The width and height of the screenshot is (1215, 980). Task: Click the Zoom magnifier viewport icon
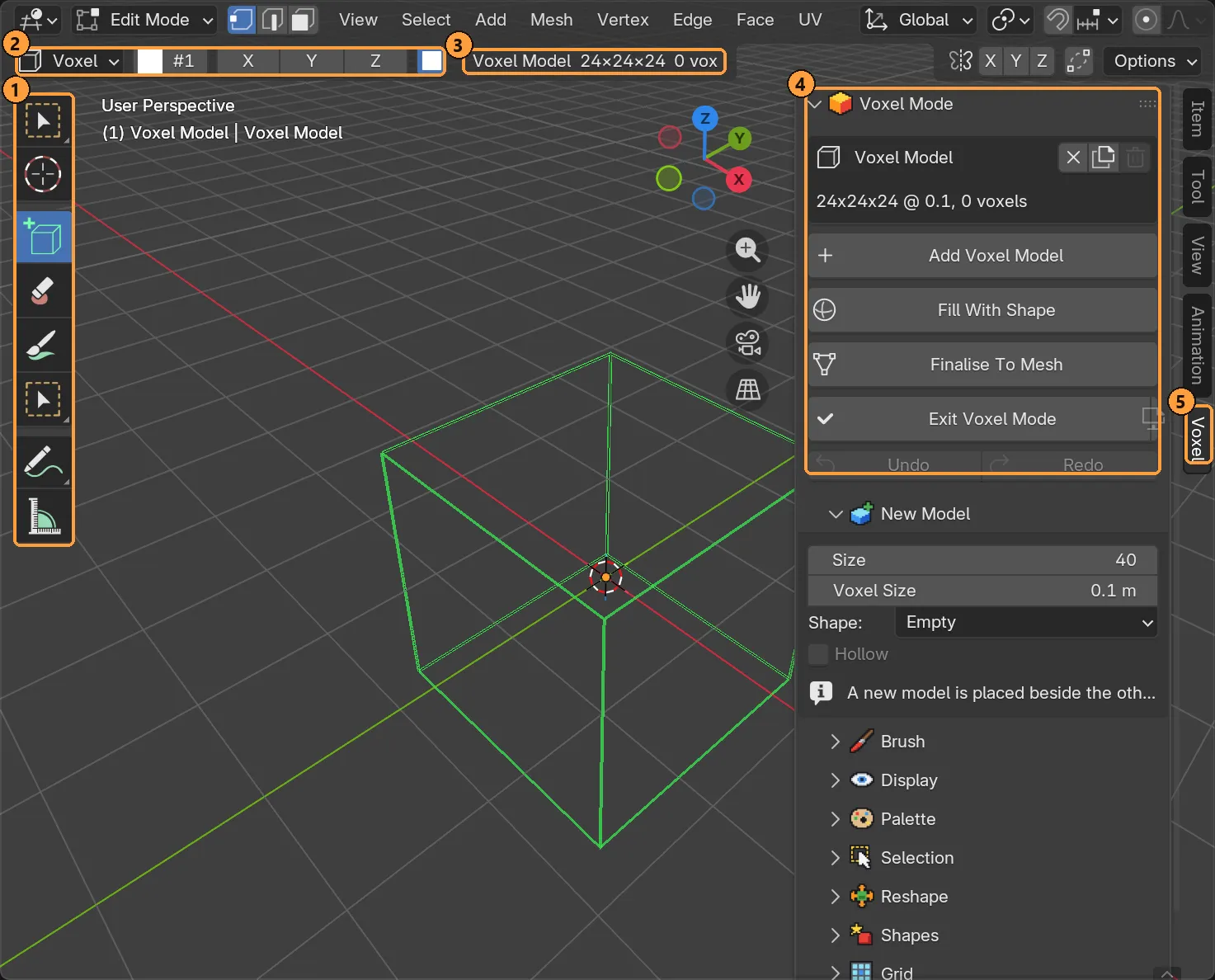coord(747,250)
